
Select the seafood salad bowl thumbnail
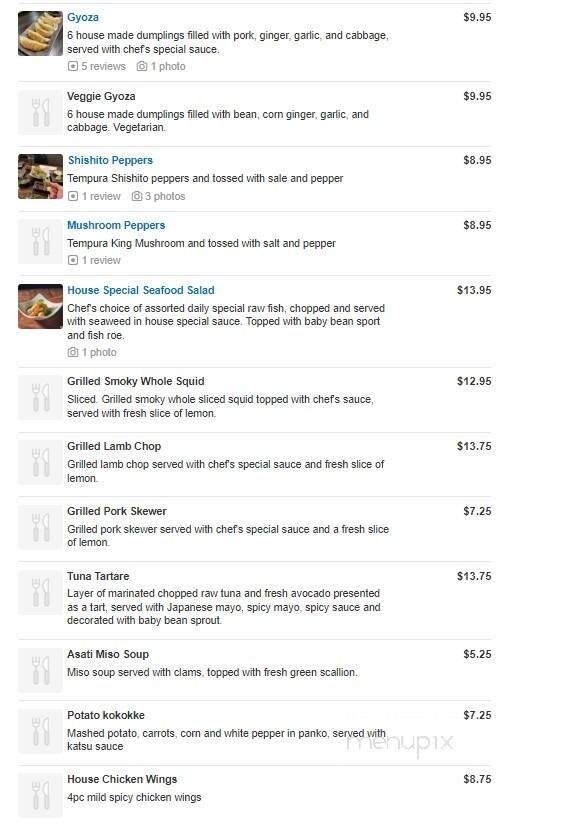click(38, 306)
